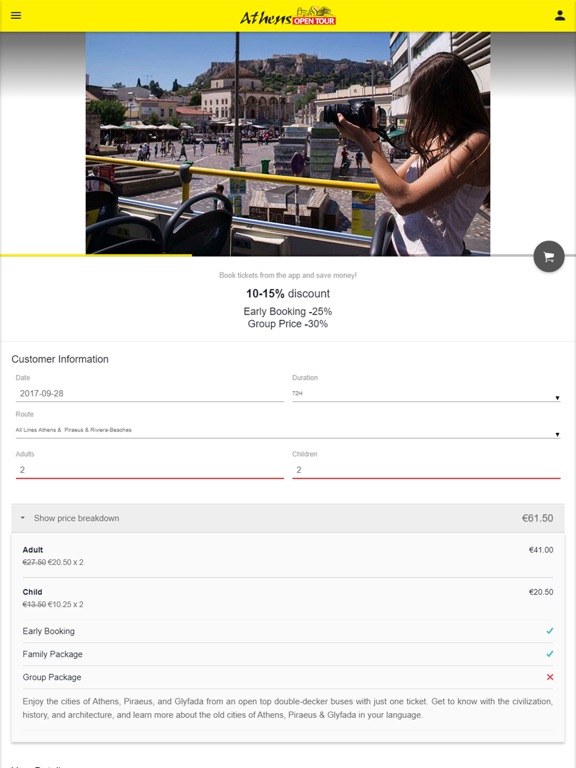Click the Early Booking green checkmark
The height and width of the screenshot is (768, 576).
point(550,631)
